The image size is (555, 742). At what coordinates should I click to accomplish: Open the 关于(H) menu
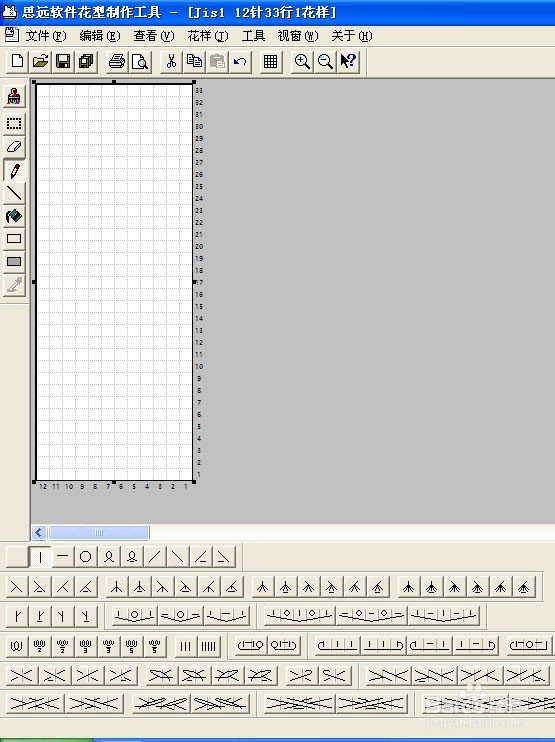(x=352, y=36)
